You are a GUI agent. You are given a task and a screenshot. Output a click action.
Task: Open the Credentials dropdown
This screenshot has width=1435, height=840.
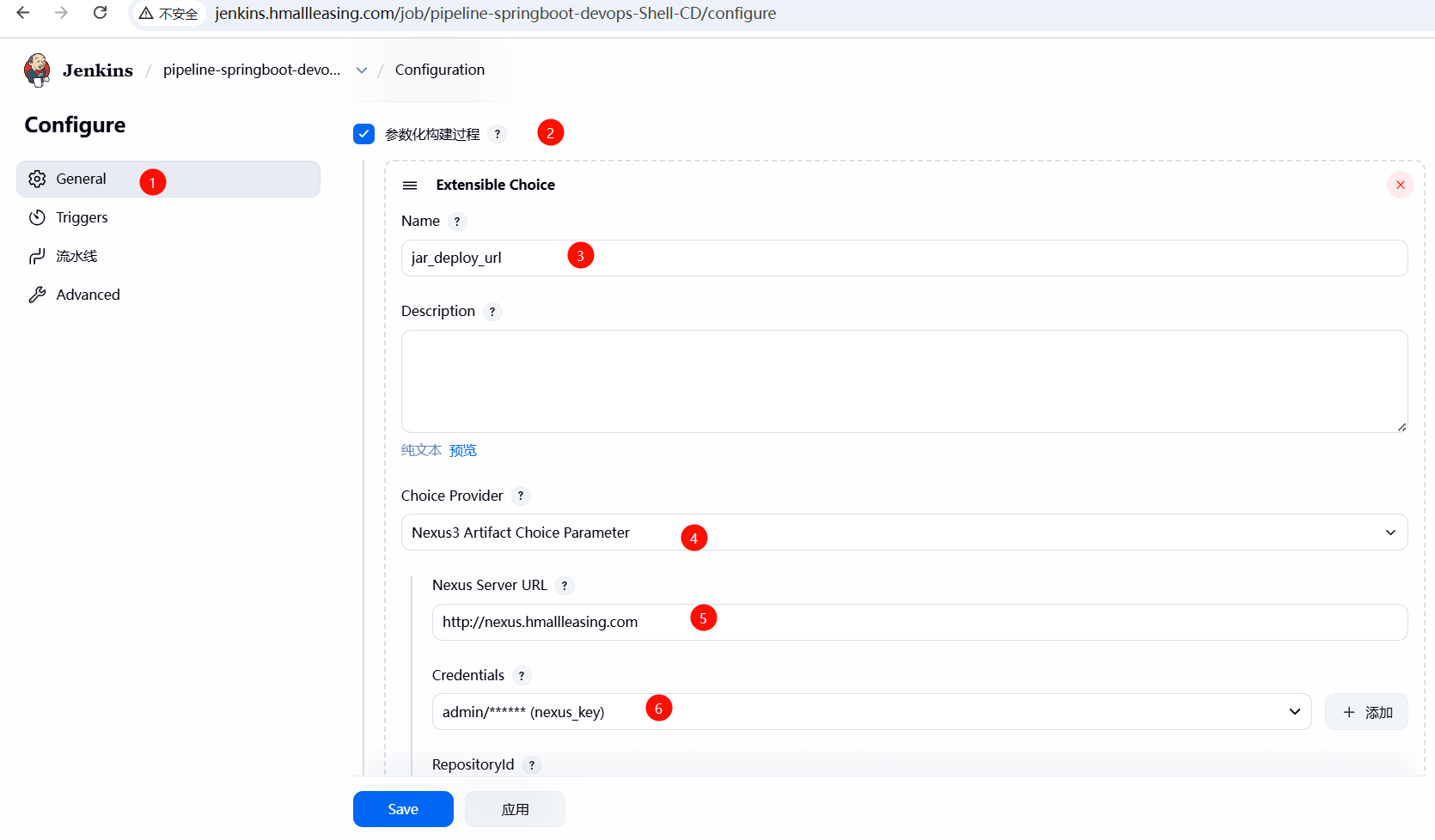point(871,712)
